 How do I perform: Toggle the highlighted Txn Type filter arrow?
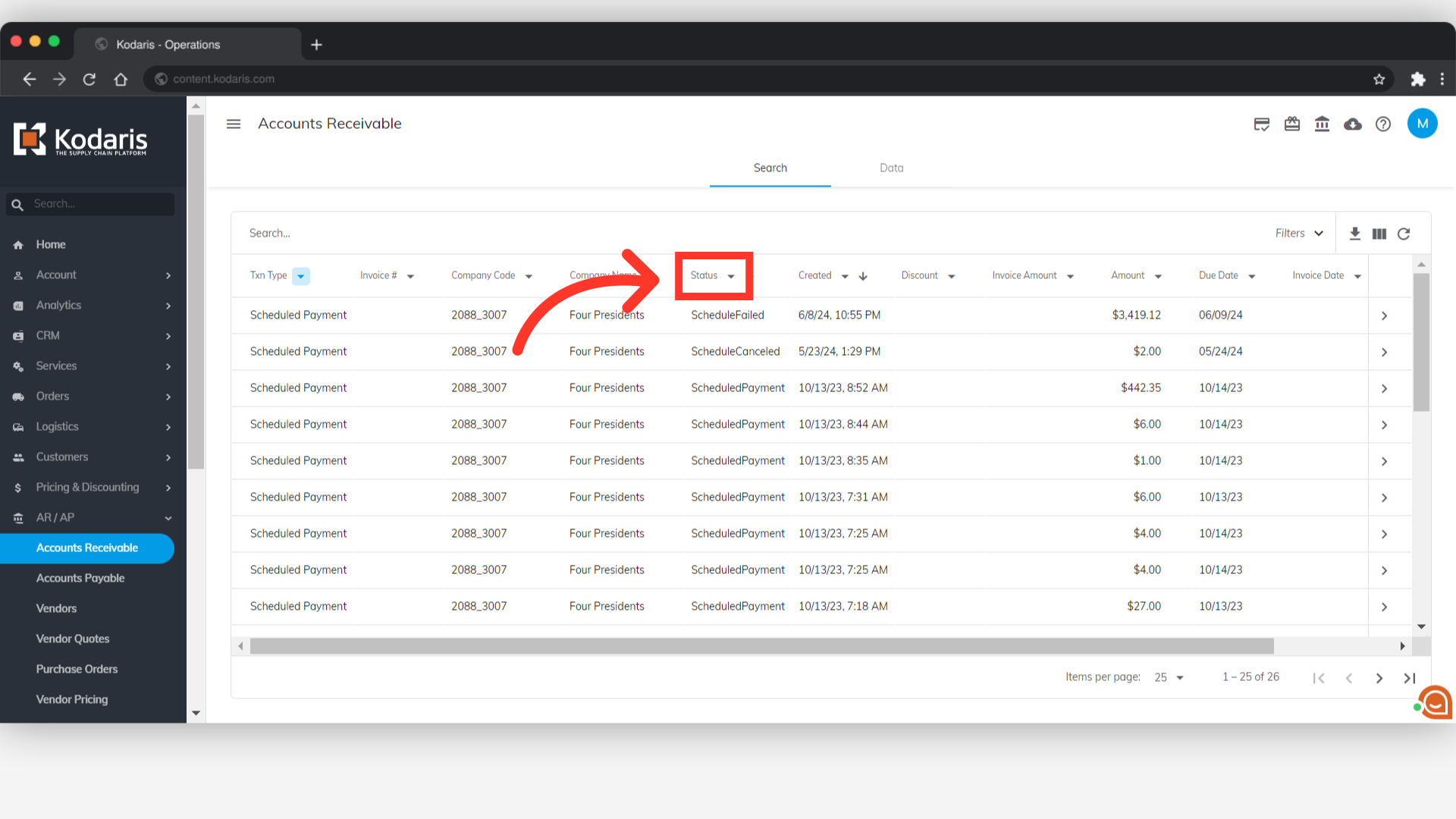point(301,276)
